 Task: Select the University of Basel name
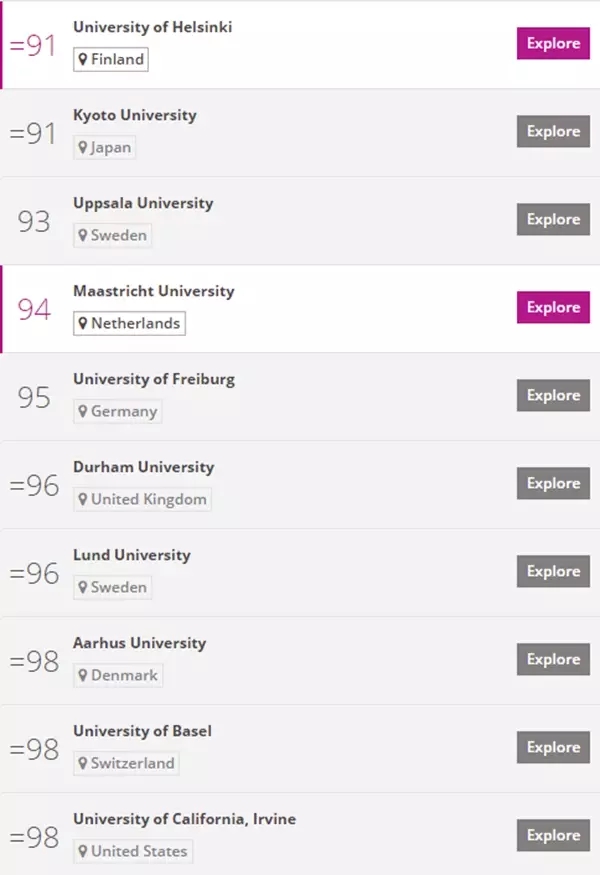tap(142, 731)
